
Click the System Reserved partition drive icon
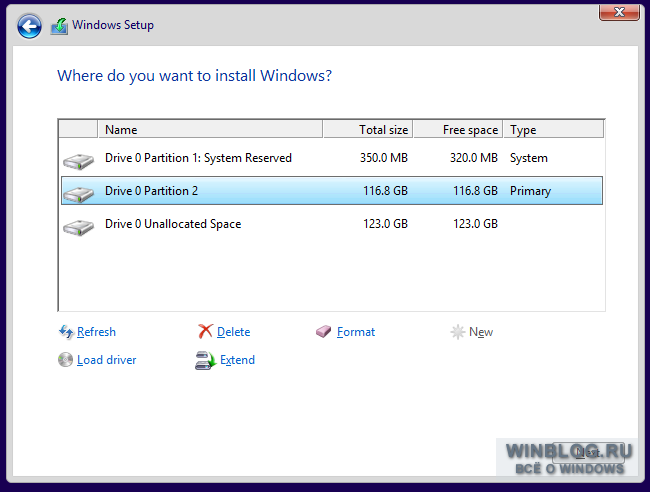point(78,161)
